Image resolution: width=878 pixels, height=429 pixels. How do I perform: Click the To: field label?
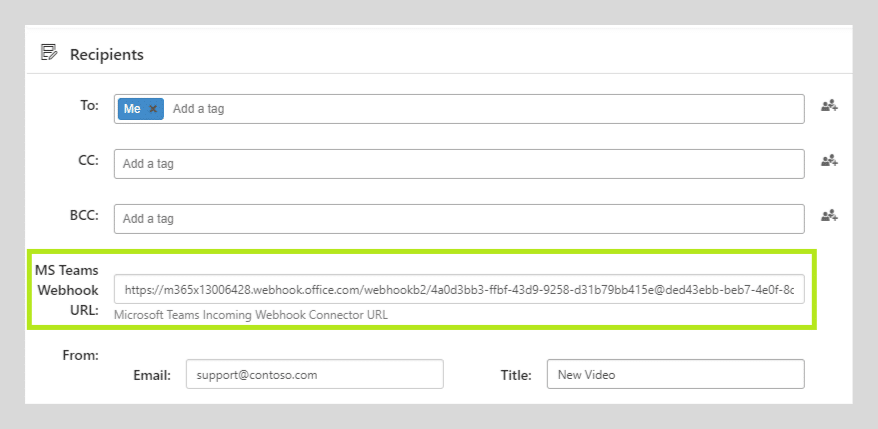tap(89, 105)
